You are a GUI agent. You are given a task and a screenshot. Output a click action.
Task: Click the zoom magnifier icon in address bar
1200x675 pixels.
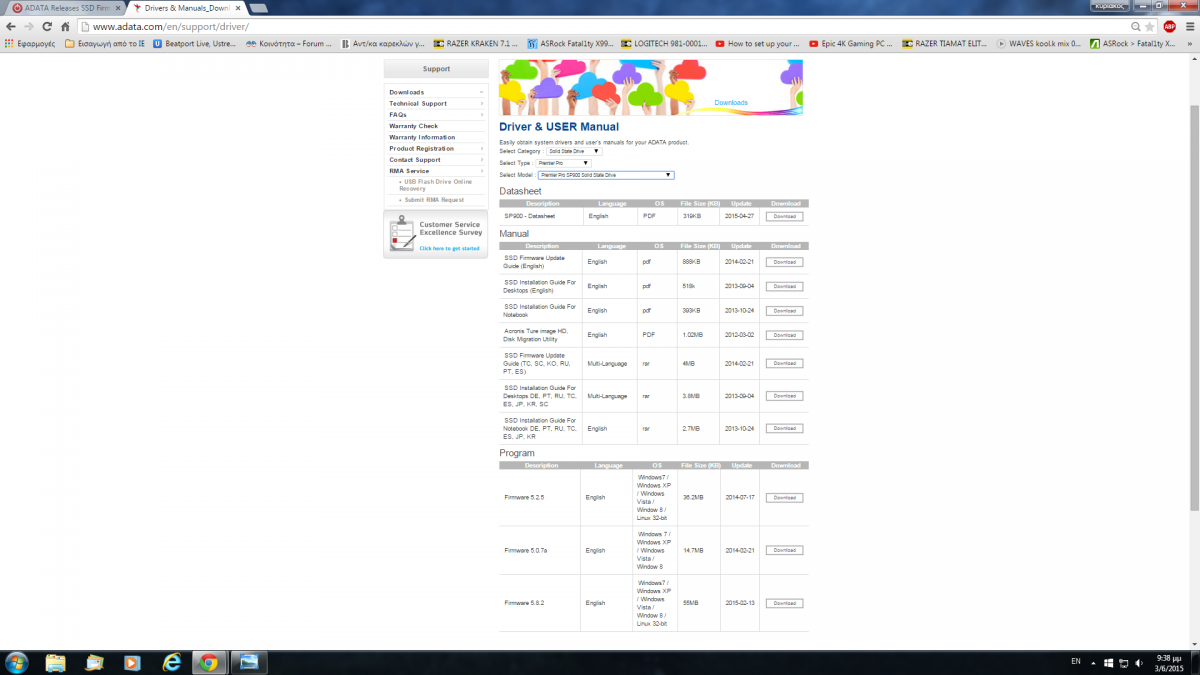pos(1136,26)
